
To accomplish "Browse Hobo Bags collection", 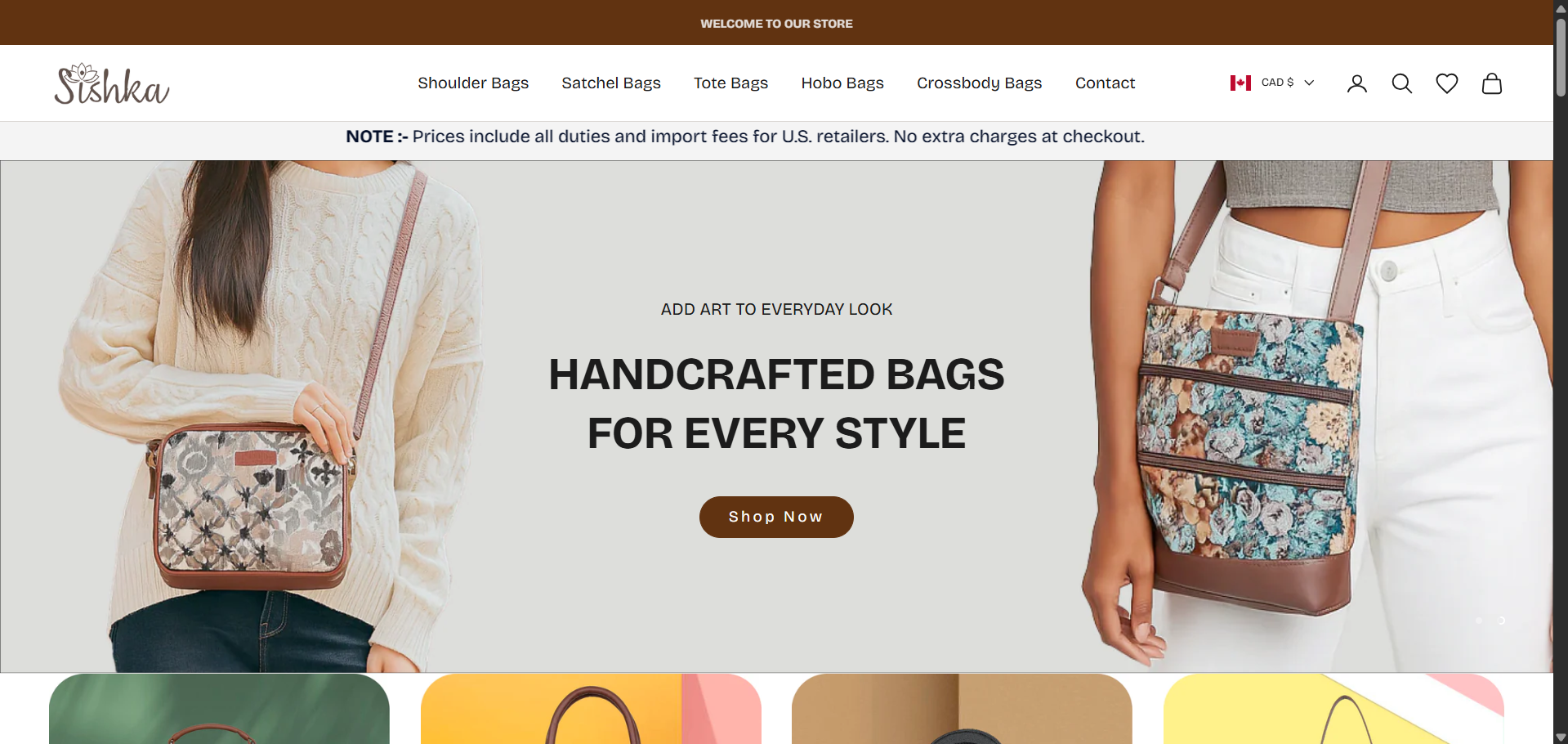I will pyautogui.click(x=842, y=83).
